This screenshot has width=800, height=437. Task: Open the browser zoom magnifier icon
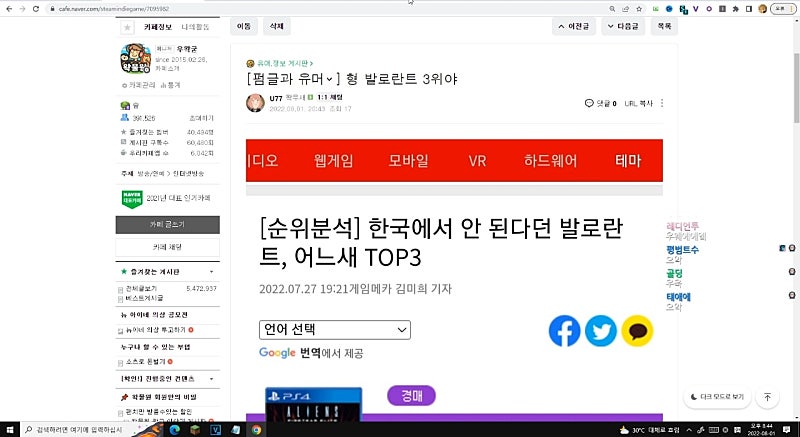click(x=612, y=9)
